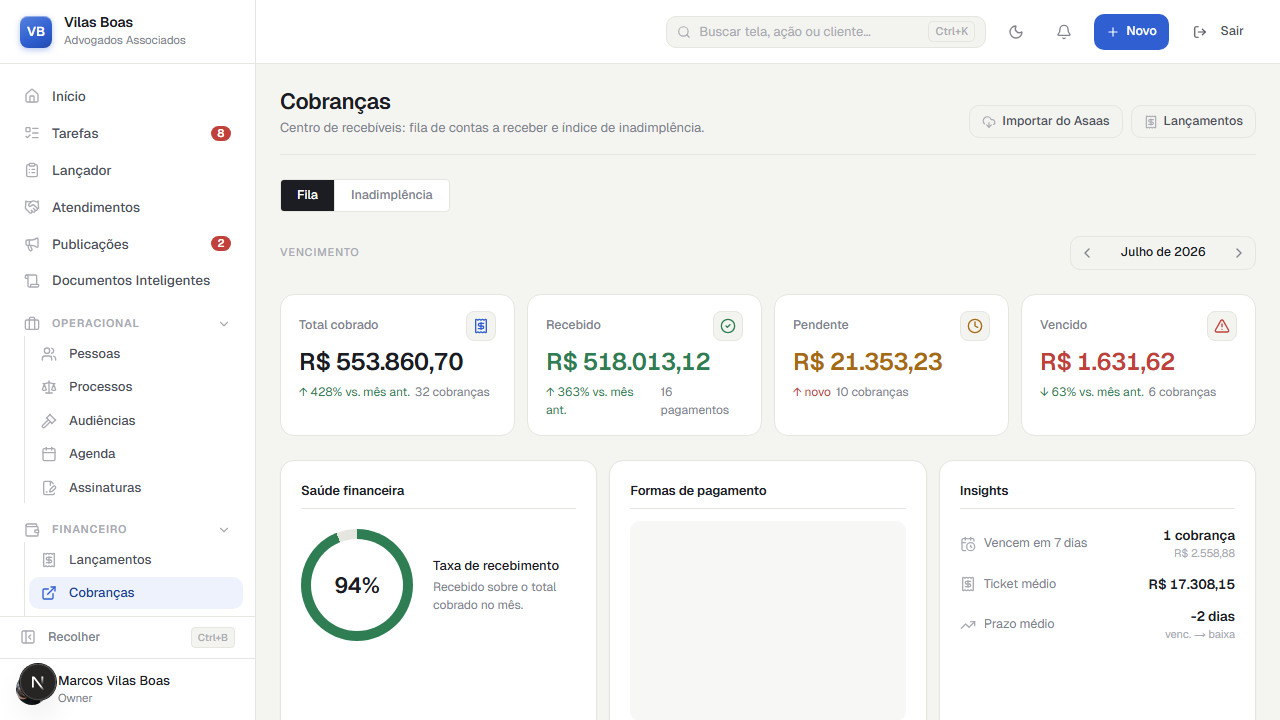Viewport: 1280px width, 720px height.
Task: Click the -2 dias value
Action: [x=1213, y=617]
